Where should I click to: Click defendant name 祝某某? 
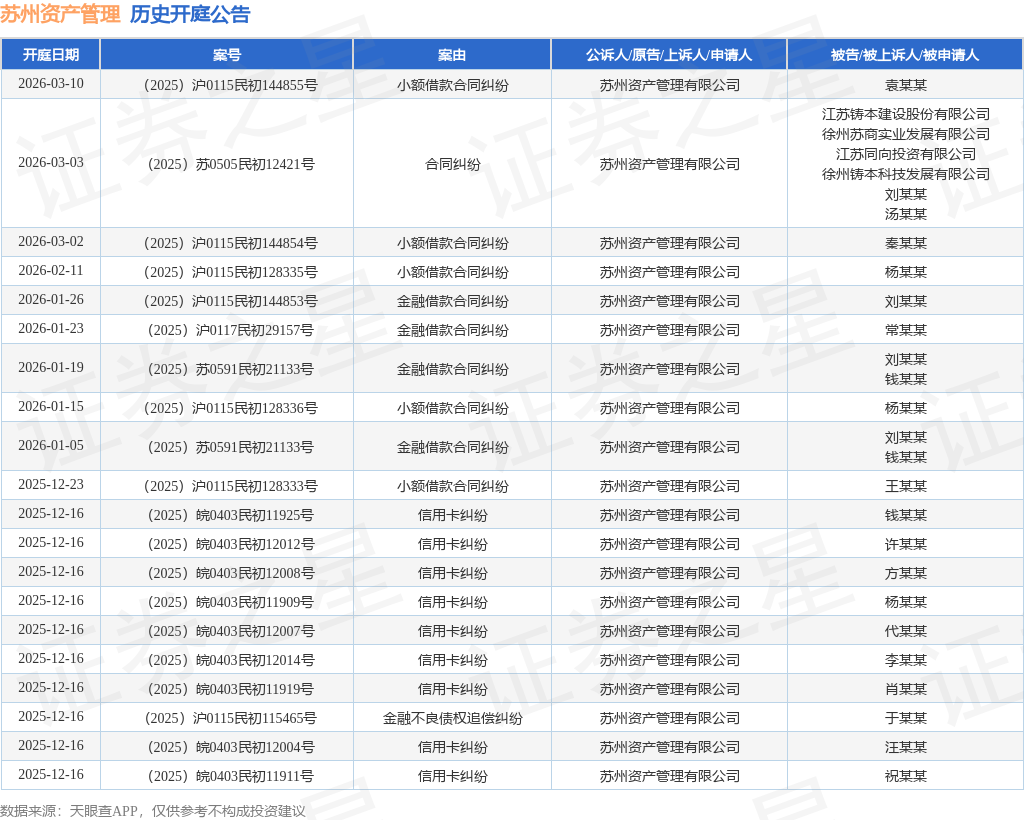tap(906, 776)
